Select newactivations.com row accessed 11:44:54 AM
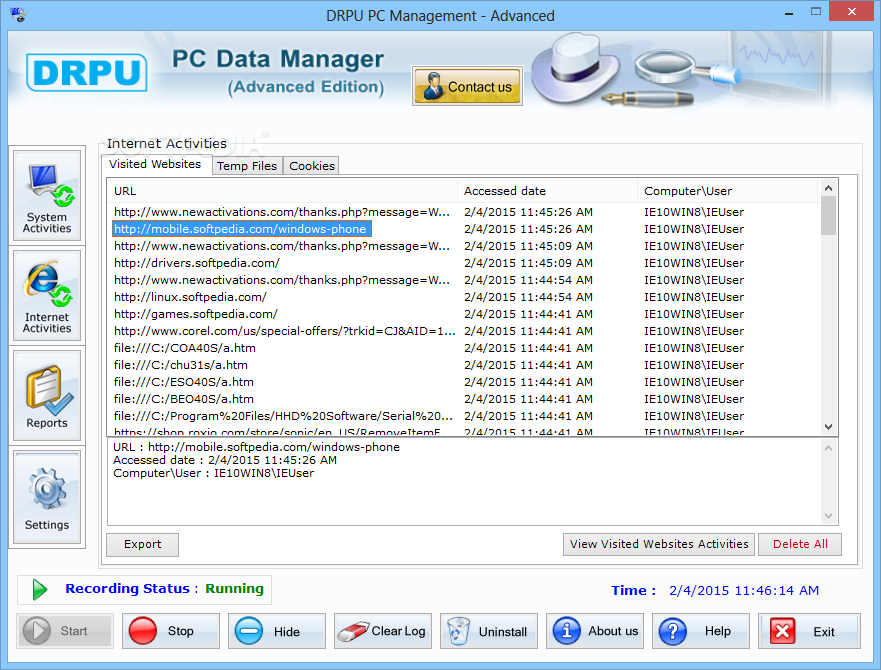Viewport: 881px width, 670px height. click(464, 280)
